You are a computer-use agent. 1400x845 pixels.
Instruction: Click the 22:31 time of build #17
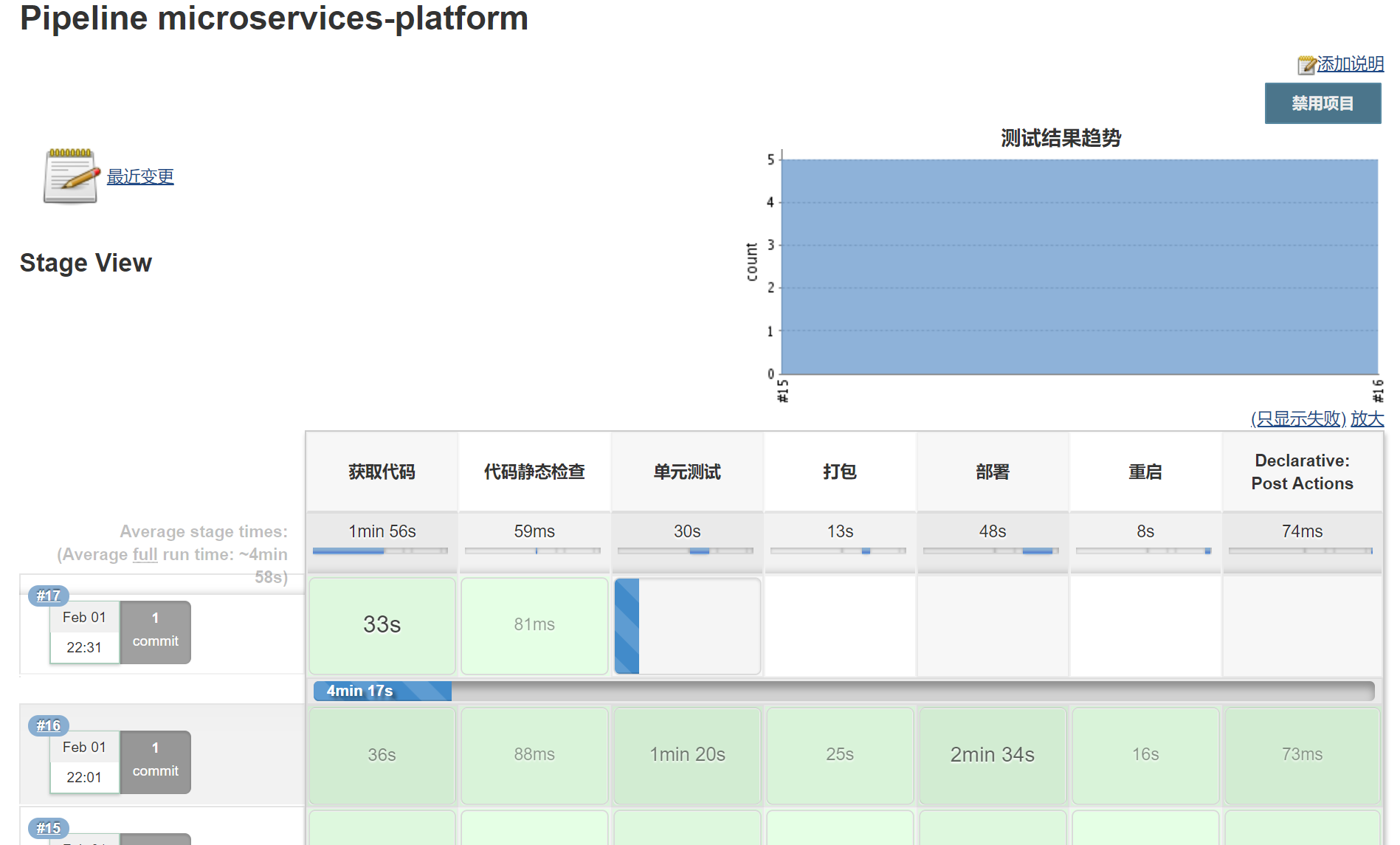[84, 647]
